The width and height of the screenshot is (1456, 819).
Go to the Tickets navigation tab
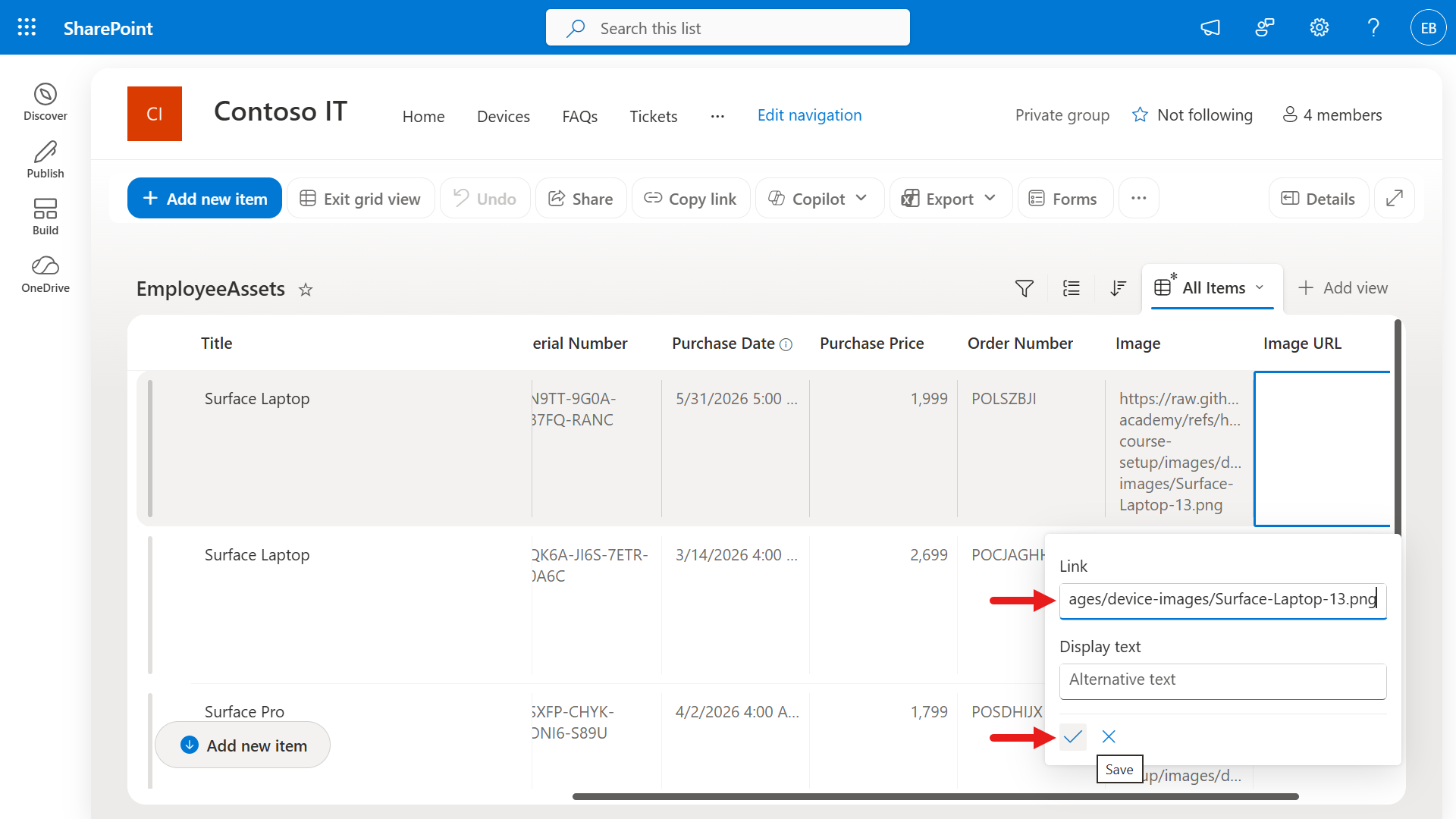click(x=654, y=116)
